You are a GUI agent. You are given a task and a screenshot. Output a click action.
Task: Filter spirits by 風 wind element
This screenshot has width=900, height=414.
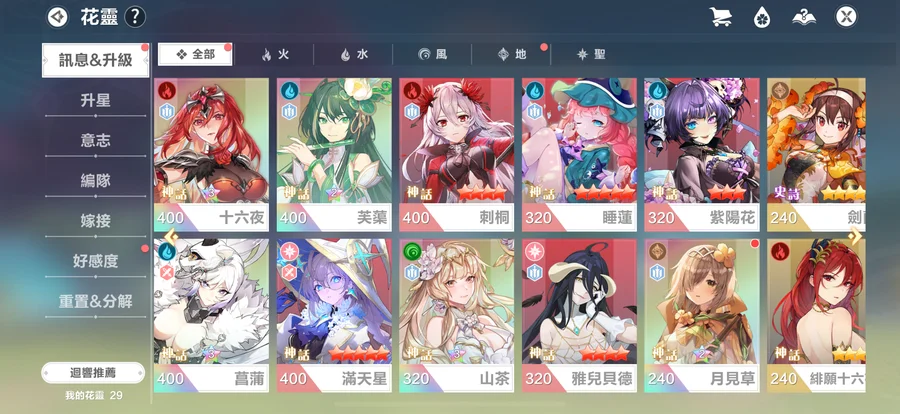[x=433, y=55]
